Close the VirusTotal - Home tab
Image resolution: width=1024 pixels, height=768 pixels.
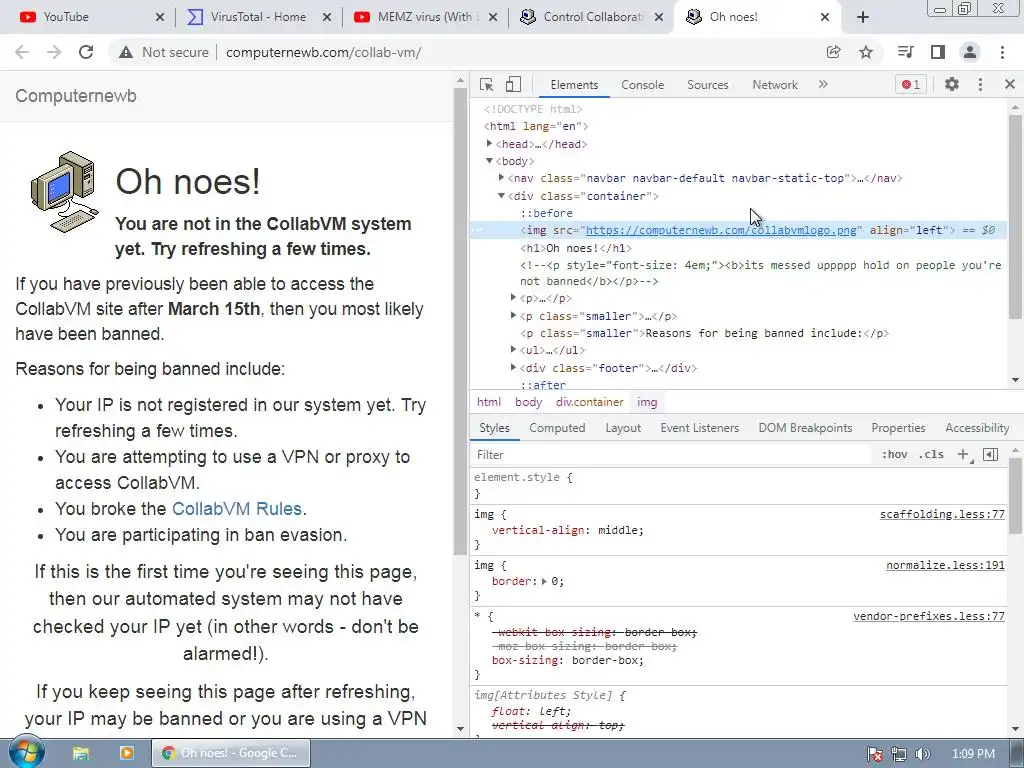pyautogui.click(x=327, y=17)
